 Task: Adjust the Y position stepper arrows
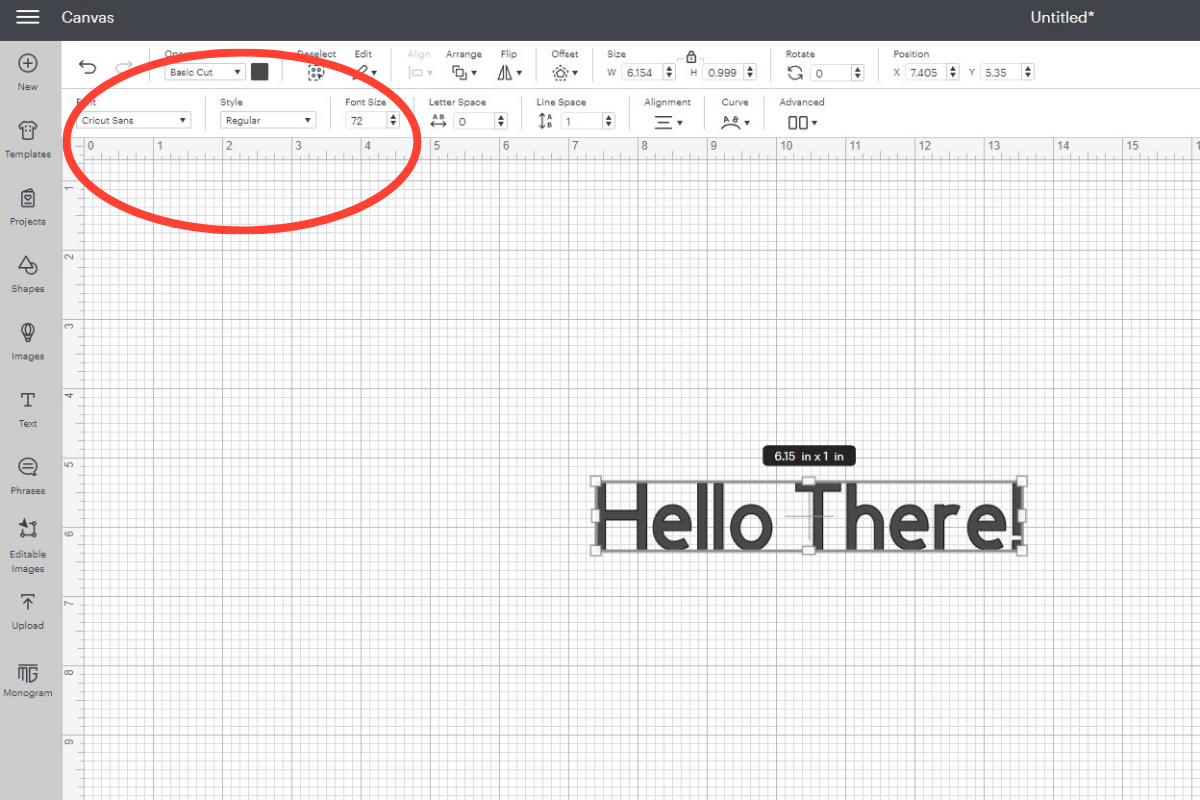pos(1028,72)
